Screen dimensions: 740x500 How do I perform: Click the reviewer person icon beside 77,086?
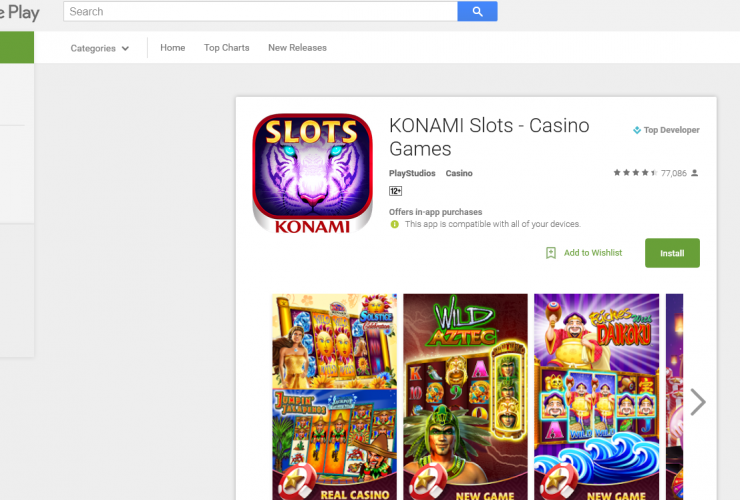[x=694, y=173]
